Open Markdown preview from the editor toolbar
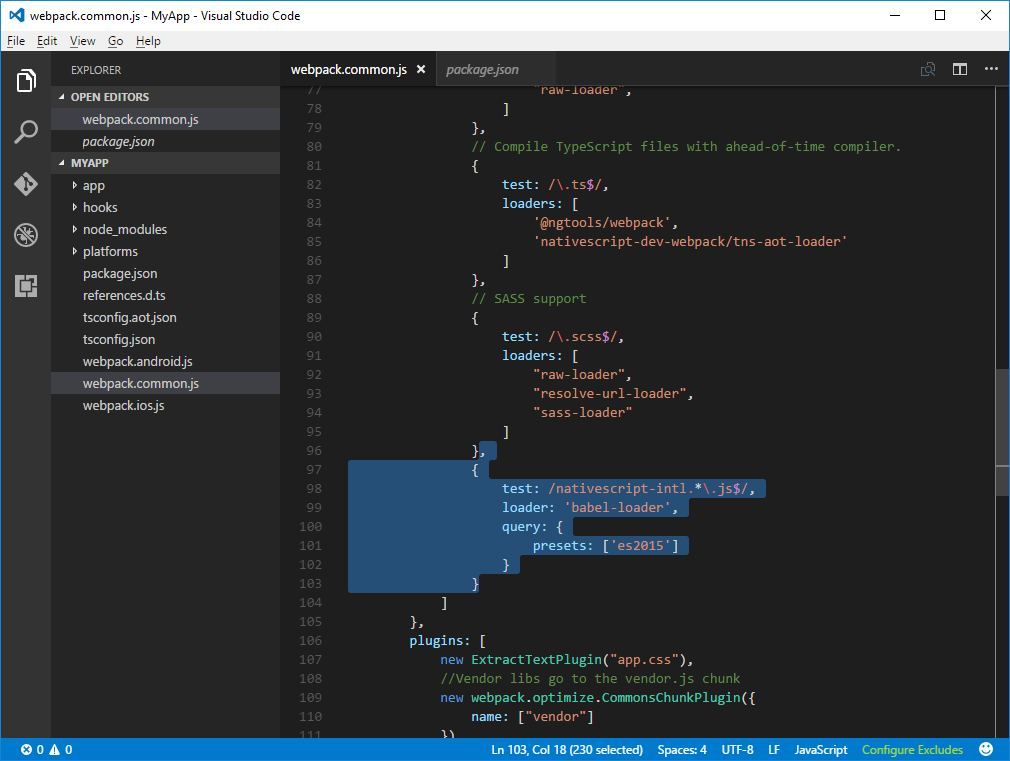 [927, 69]
